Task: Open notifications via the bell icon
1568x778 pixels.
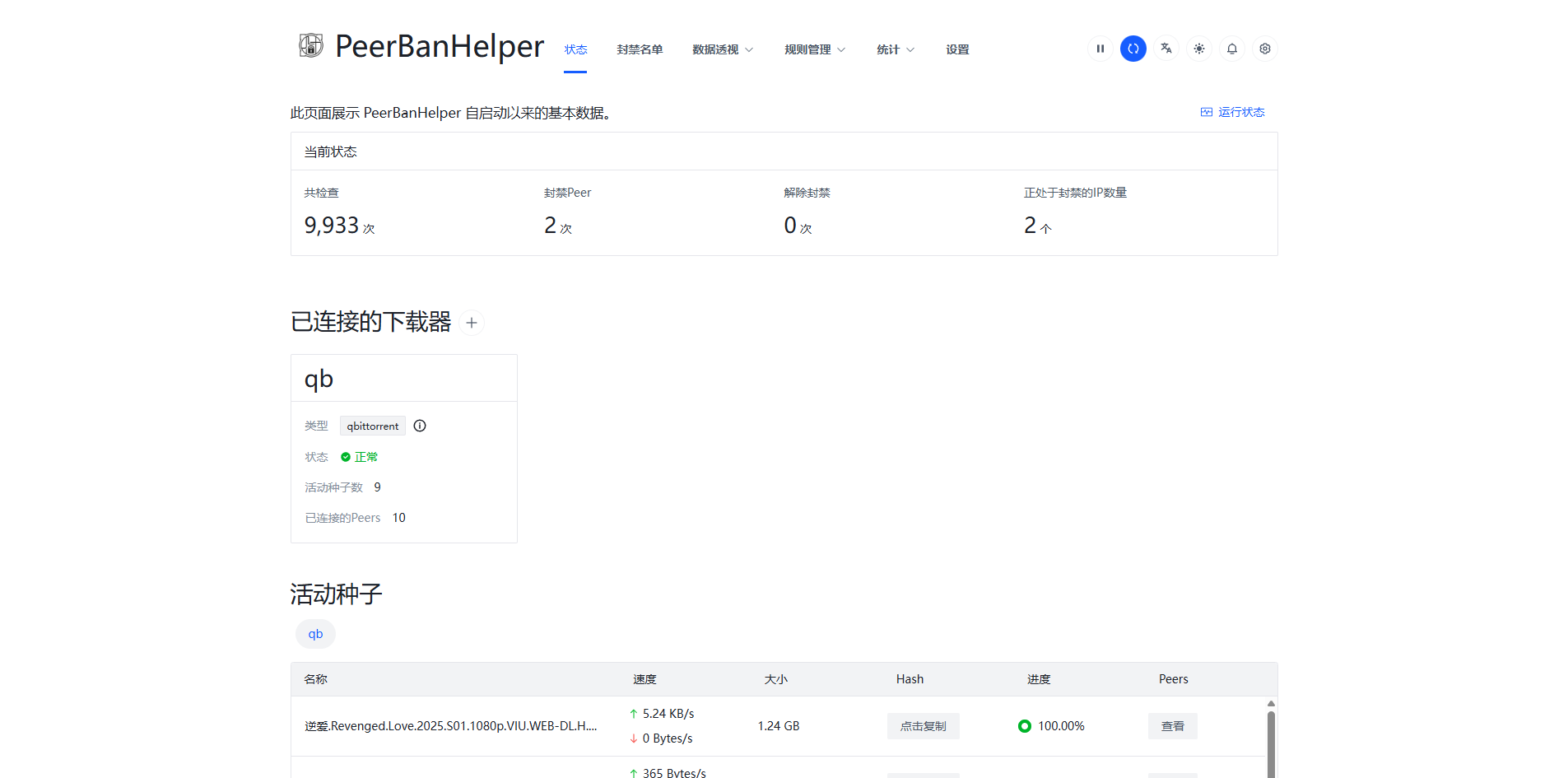Action: click(x=1231, y=49)
